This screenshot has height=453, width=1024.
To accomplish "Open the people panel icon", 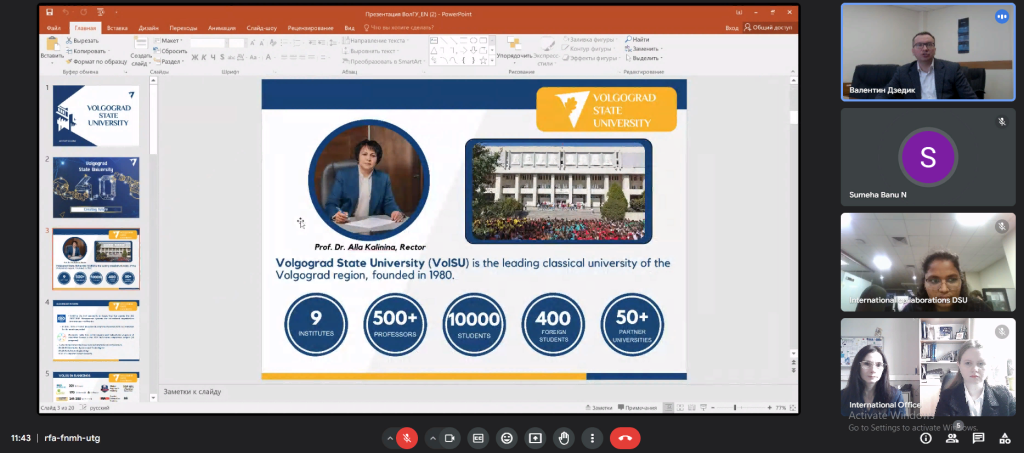I will (x=952, y=438).
